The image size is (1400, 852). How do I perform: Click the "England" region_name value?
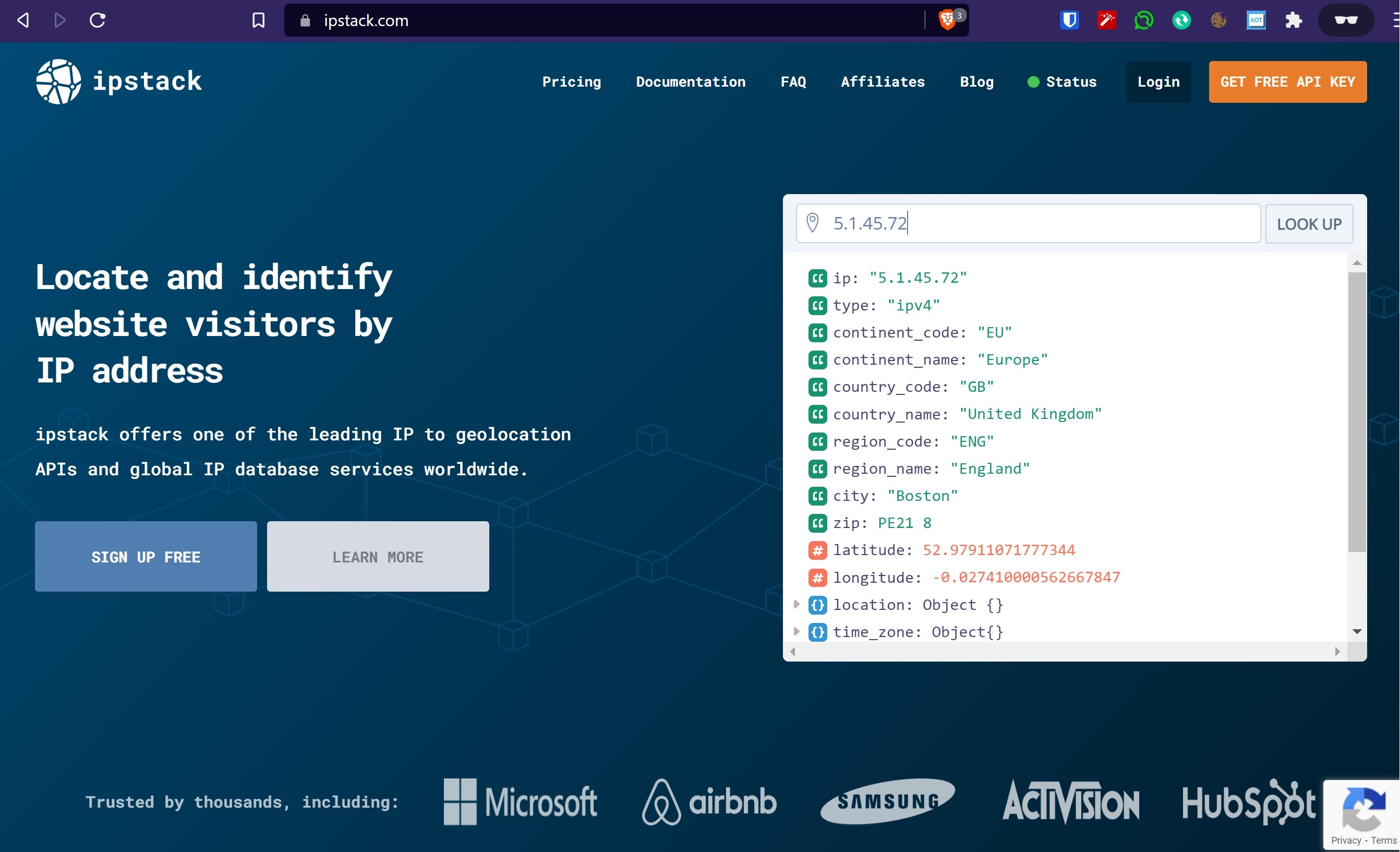pyautogui.click(x=990, y=469)
